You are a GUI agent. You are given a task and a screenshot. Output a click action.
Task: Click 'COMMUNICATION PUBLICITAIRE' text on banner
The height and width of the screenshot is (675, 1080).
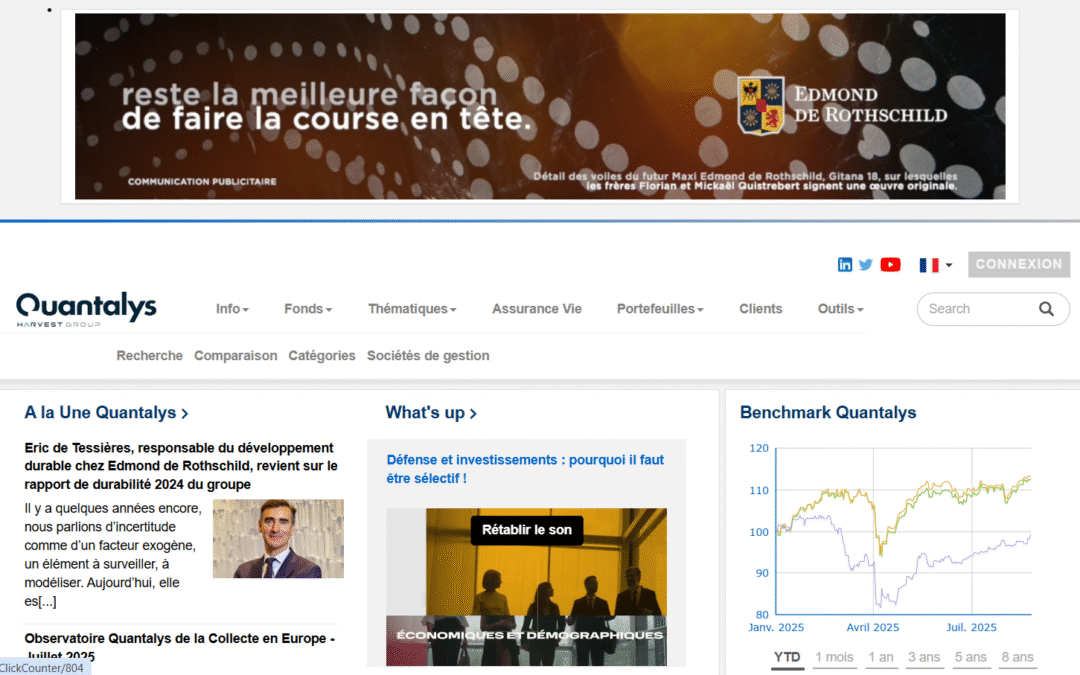click(202, 182)
